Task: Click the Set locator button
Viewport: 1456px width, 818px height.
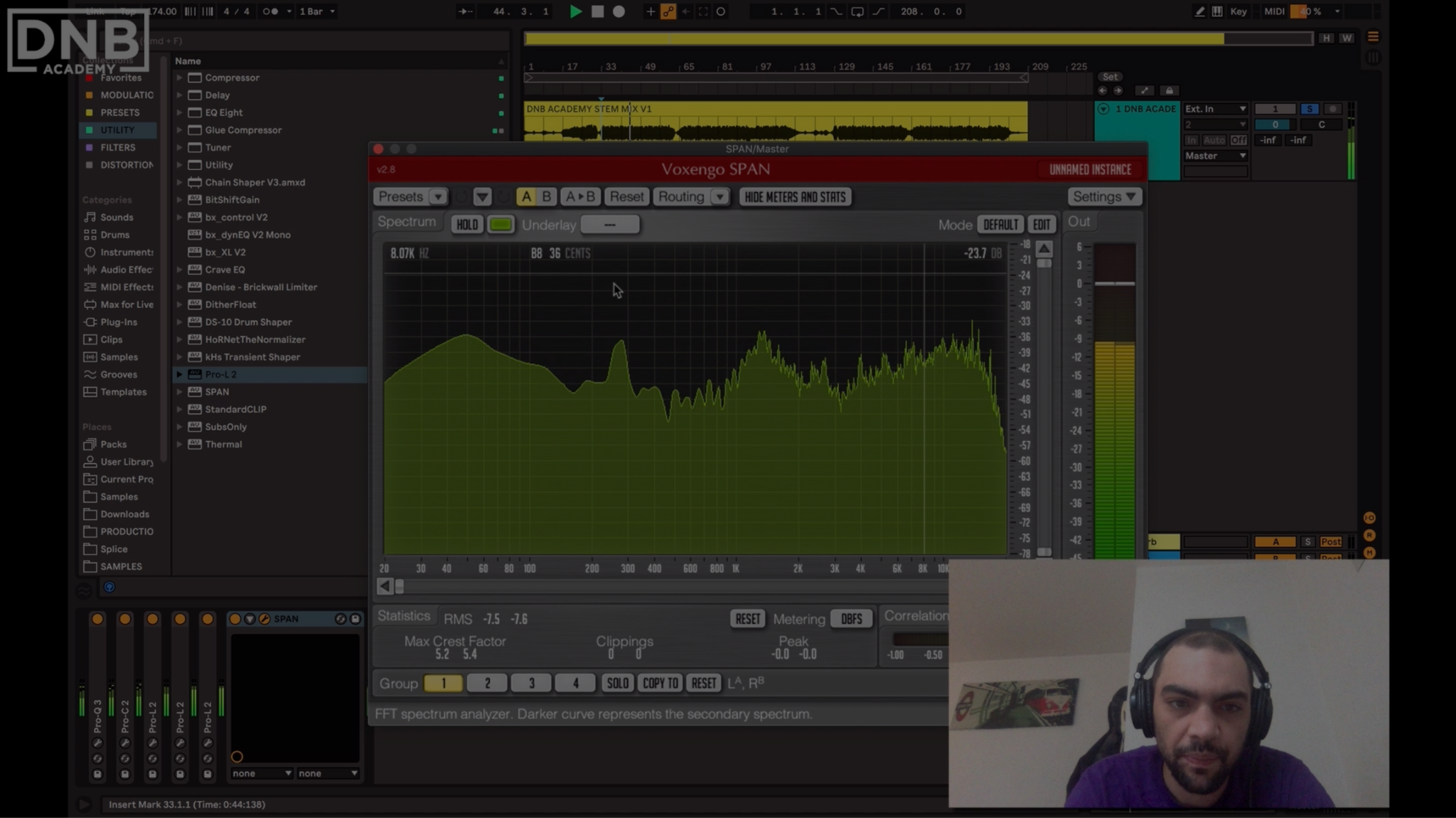Action: 1110,77
